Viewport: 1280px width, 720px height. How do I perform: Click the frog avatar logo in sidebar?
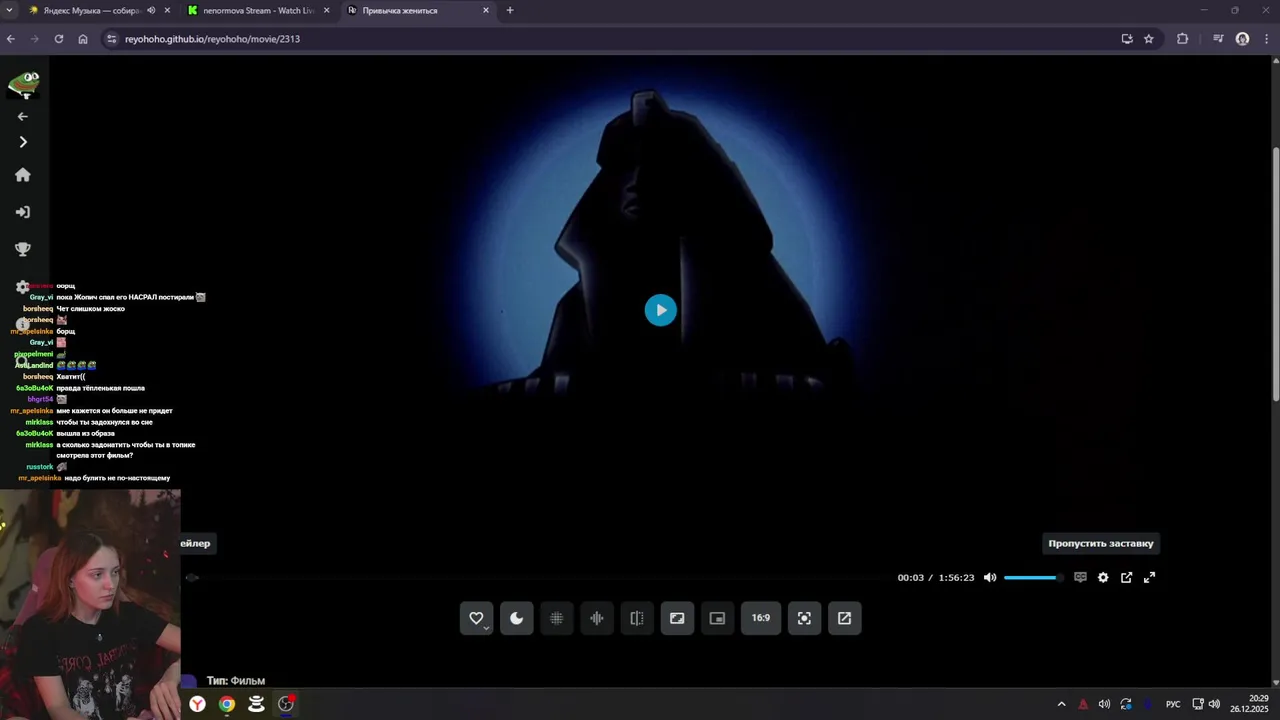pos(23,84)
